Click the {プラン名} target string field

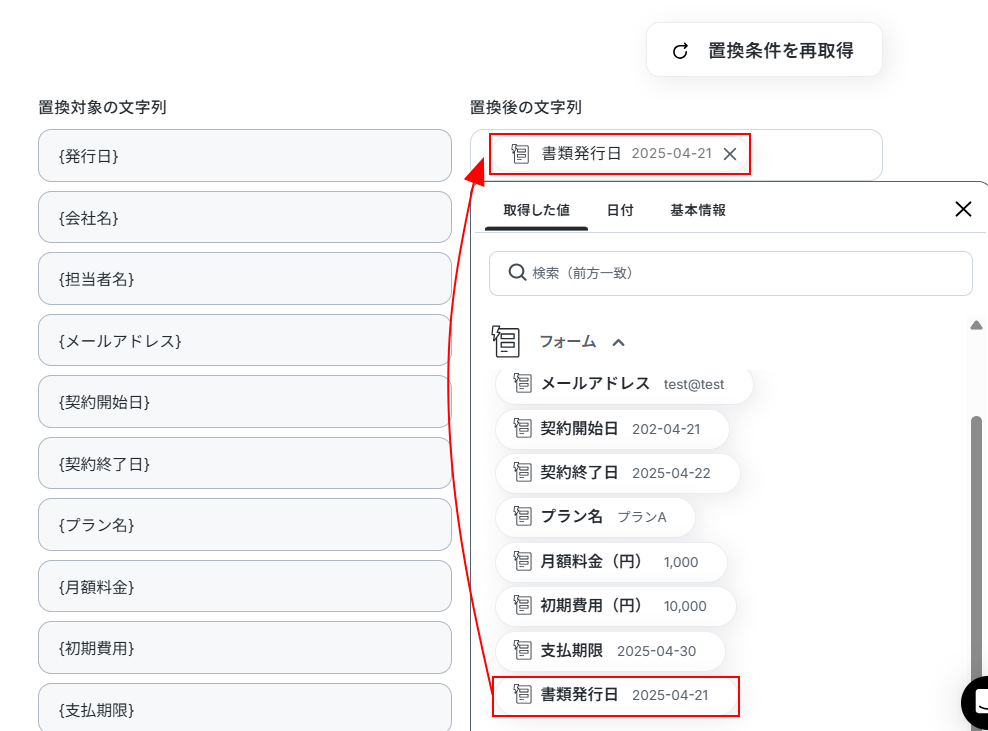pos(244,524)
